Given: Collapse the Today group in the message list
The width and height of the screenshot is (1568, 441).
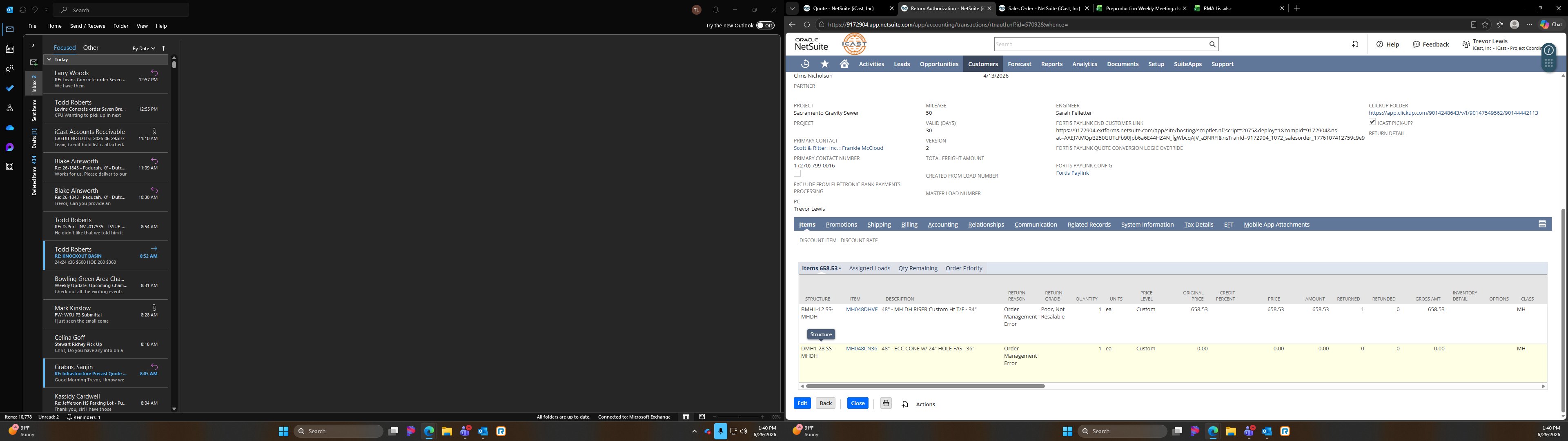Looking at the screenshot, I should pos(49,60).
